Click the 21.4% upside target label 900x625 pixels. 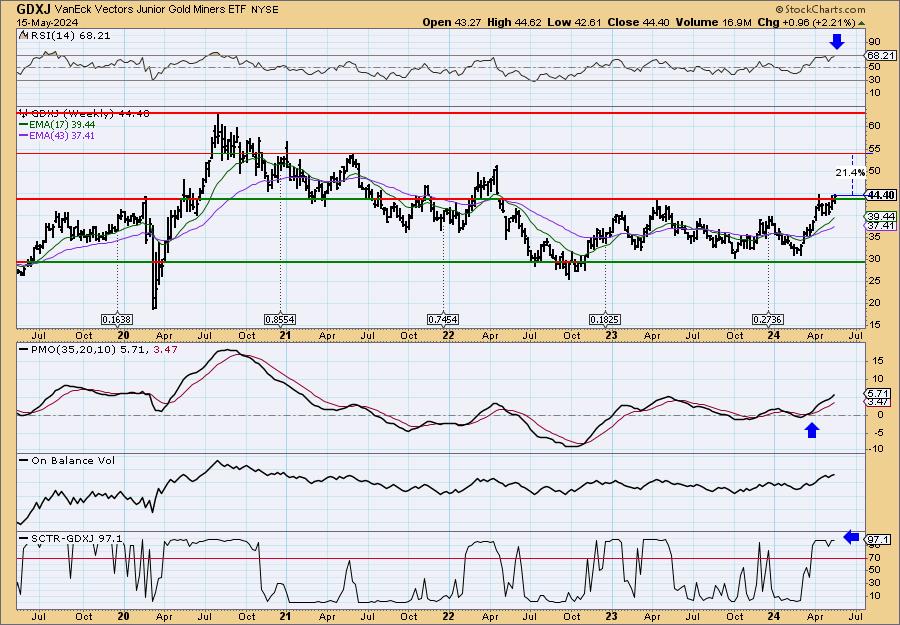click(850, 172)
